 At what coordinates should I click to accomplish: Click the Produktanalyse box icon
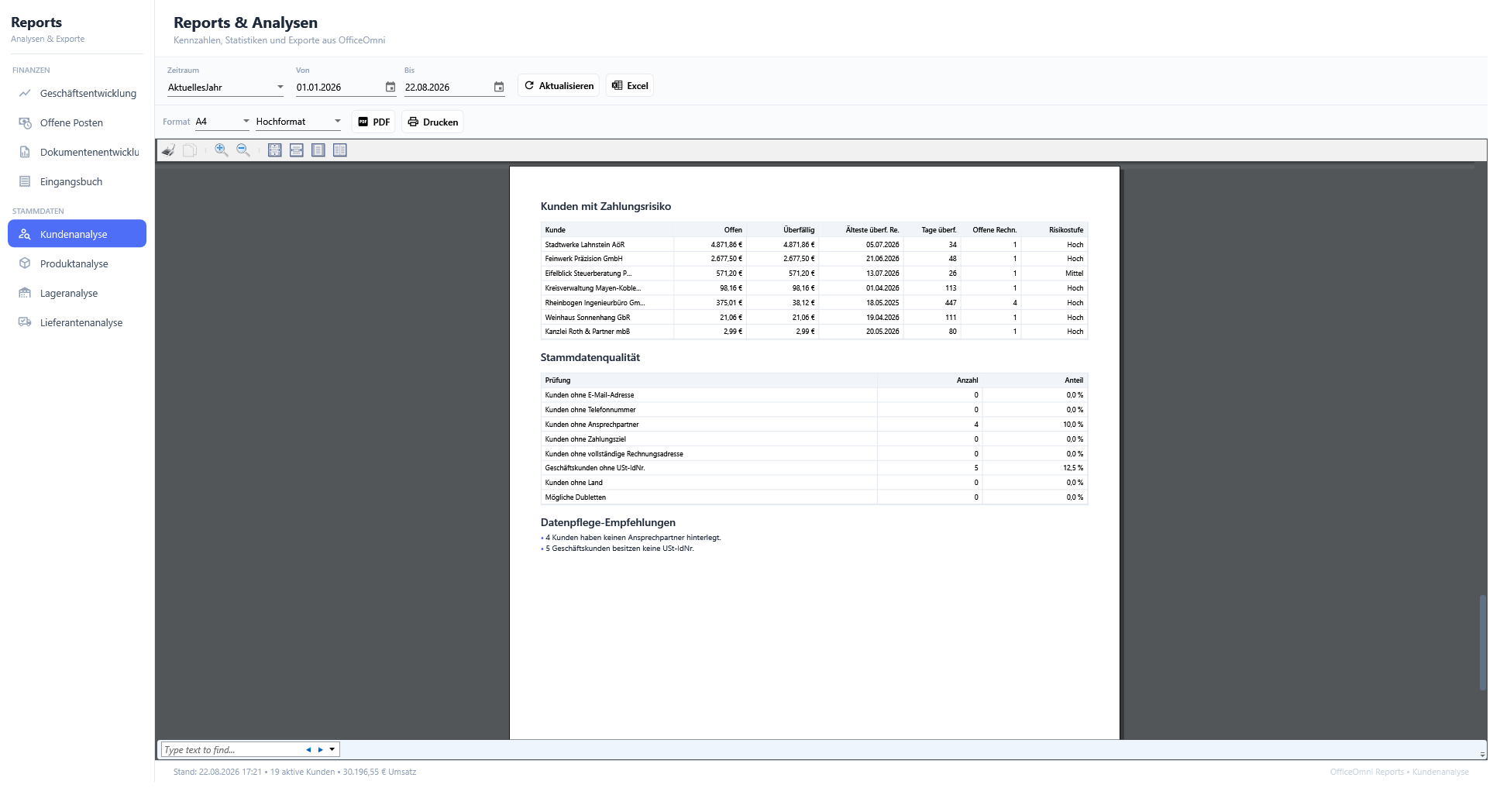[x=25, y=263]
